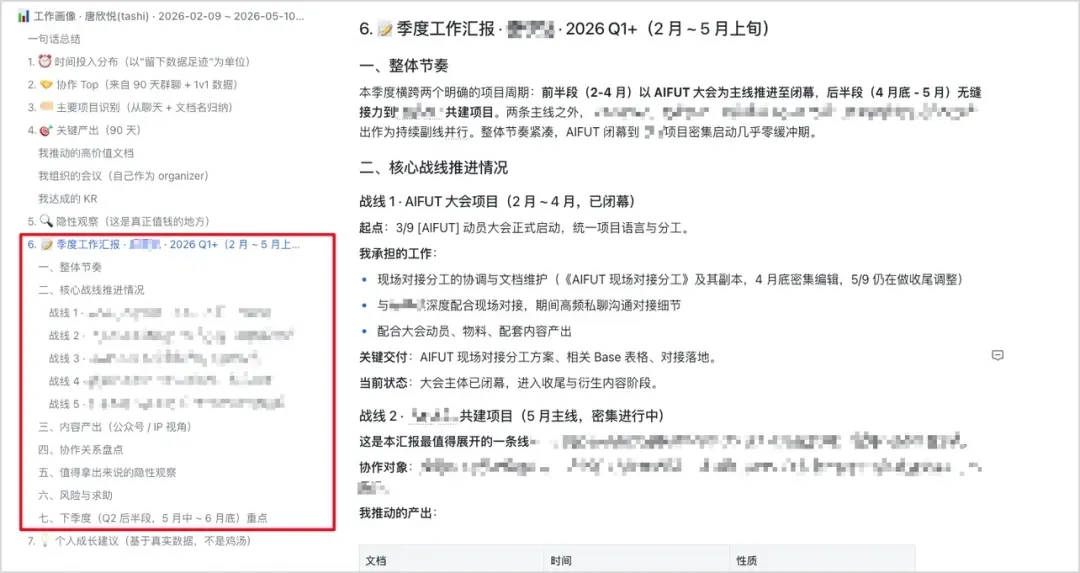Open the comment icon beside the document
Screen dimensions: 1080x573
pos(997,355)
